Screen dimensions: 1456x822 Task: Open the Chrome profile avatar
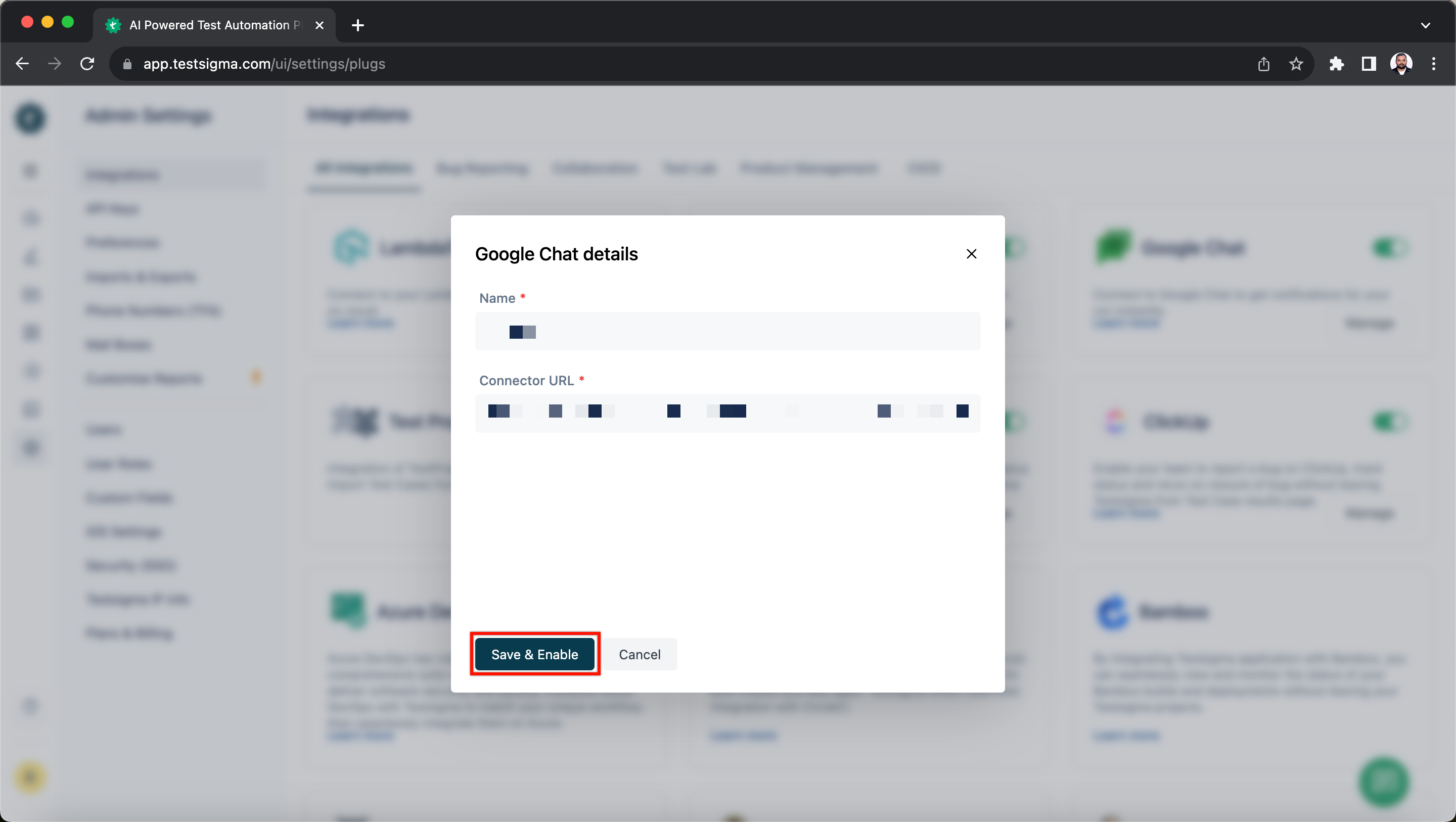[1401, 64]
